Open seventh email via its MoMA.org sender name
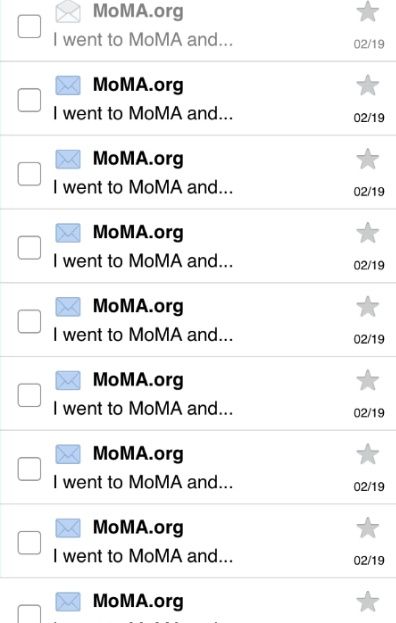The width and height of the screenshot is (396, 623). 138,454
